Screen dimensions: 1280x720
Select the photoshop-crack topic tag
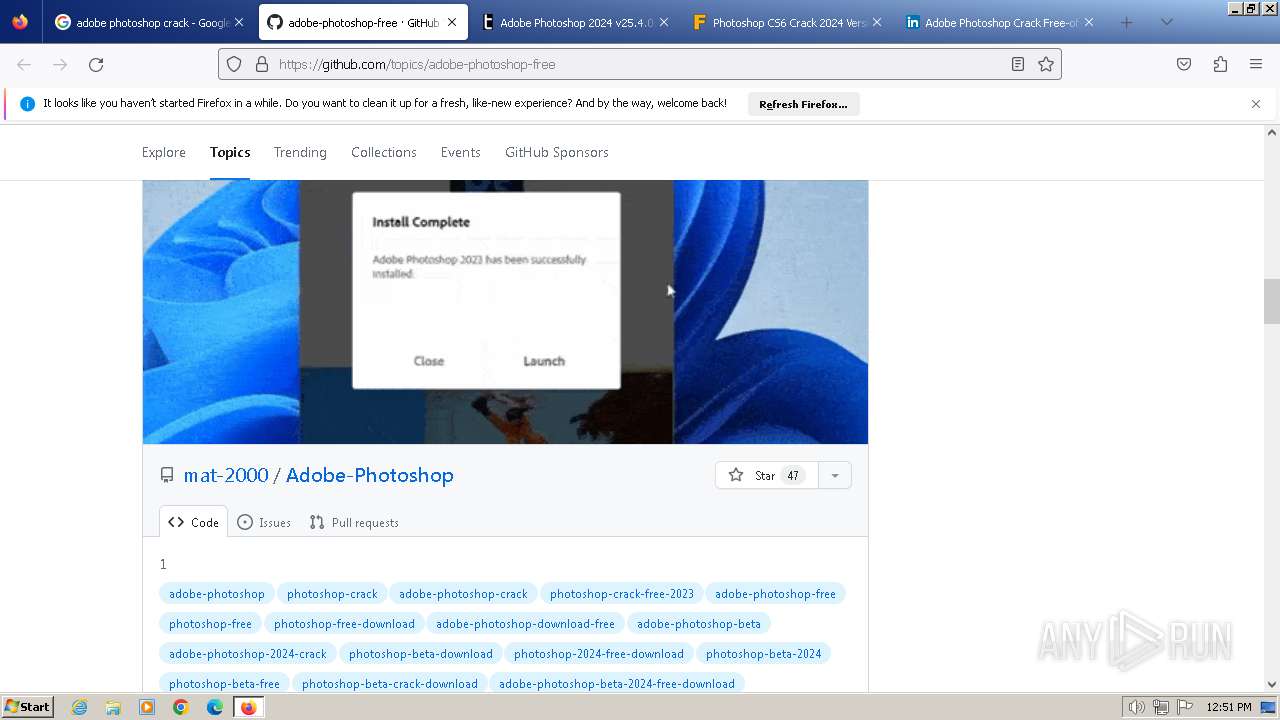point(332,594)
